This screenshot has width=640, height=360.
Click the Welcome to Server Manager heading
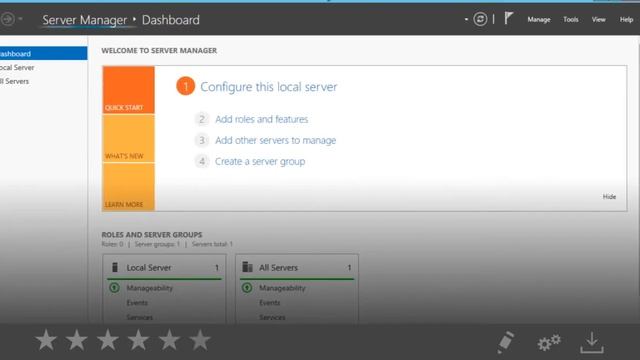[x=159, y=51]
